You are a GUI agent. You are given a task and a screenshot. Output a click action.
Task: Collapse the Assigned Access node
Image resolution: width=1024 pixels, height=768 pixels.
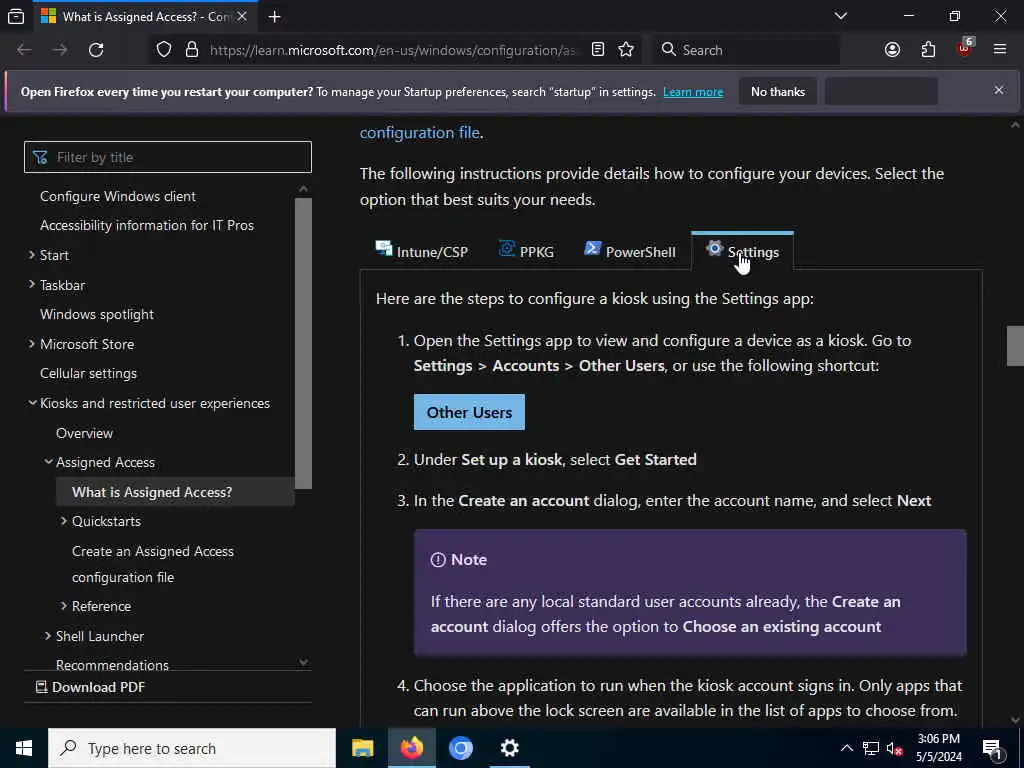(x=48, y=462)
